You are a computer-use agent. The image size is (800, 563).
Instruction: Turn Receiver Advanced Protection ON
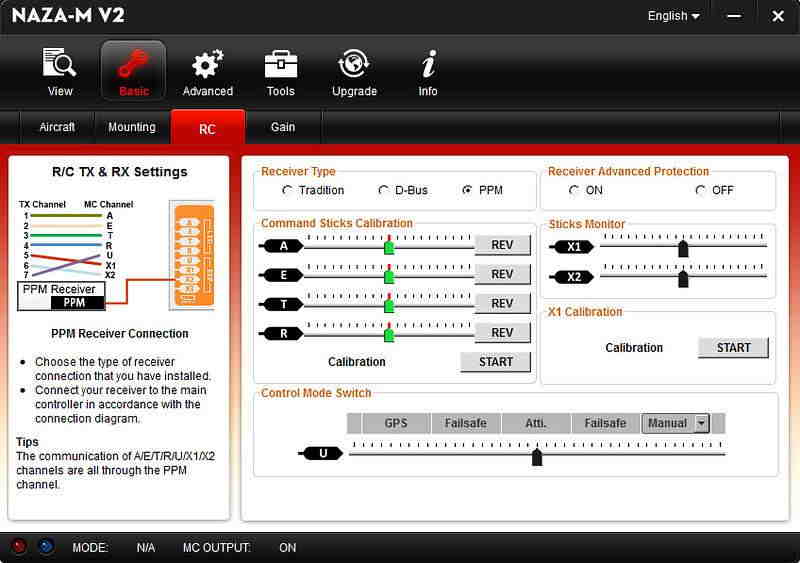click(x=574, y=190)
